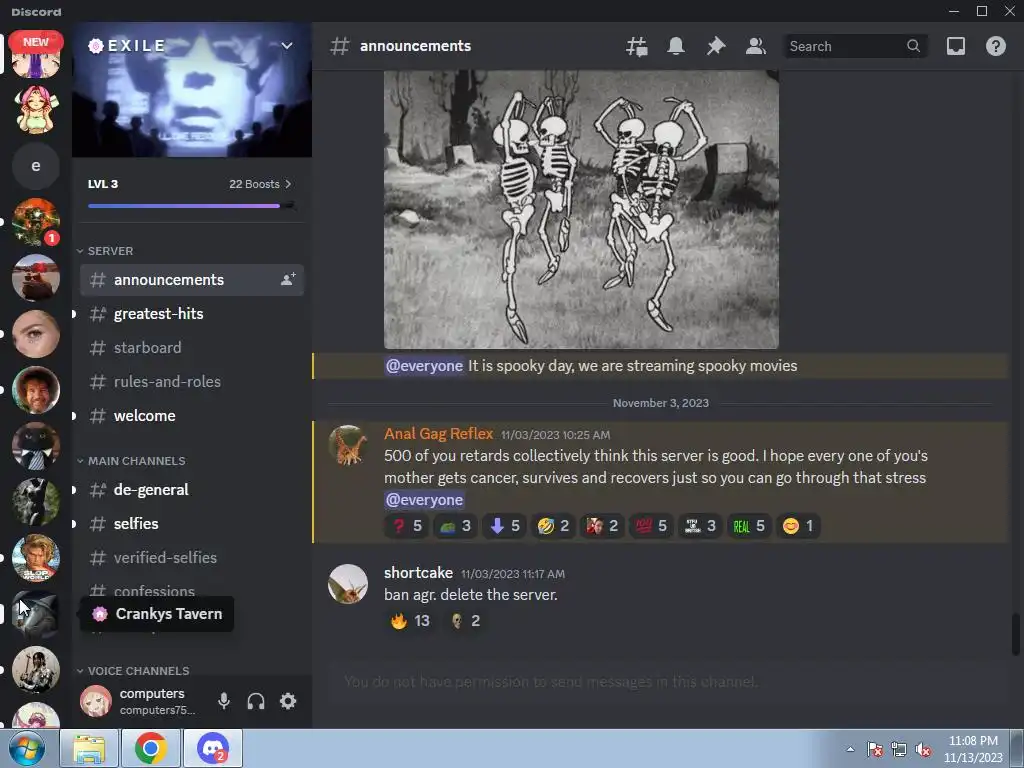1024x768 pixels.
Task: Click the 22 Boosts link
Action: click(x=260, y=184)
